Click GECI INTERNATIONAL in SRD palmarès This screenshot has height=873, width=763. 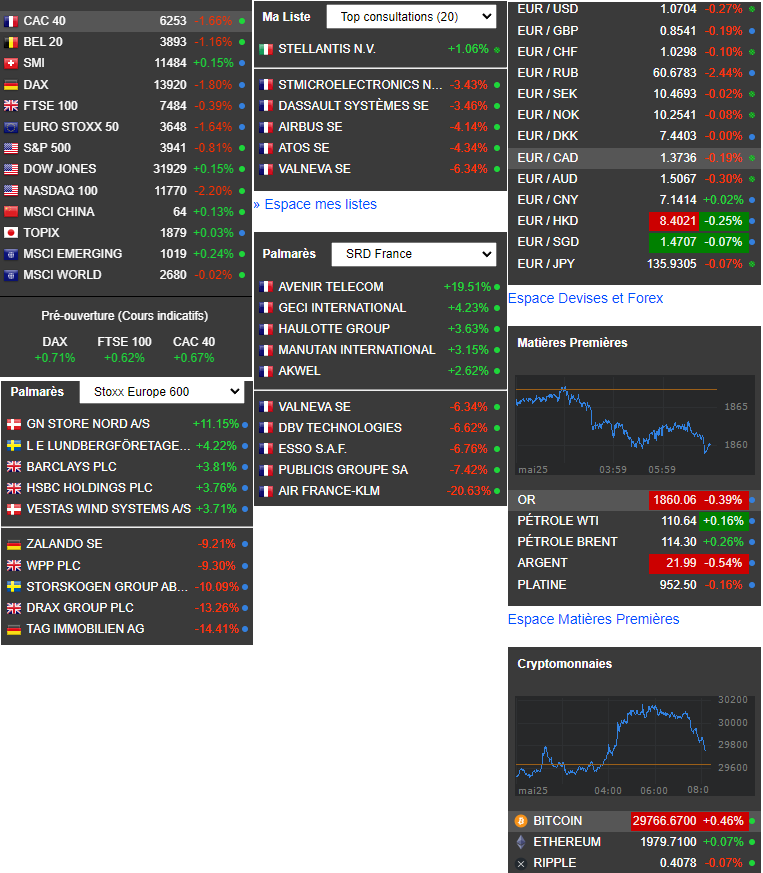click(342, 308)
